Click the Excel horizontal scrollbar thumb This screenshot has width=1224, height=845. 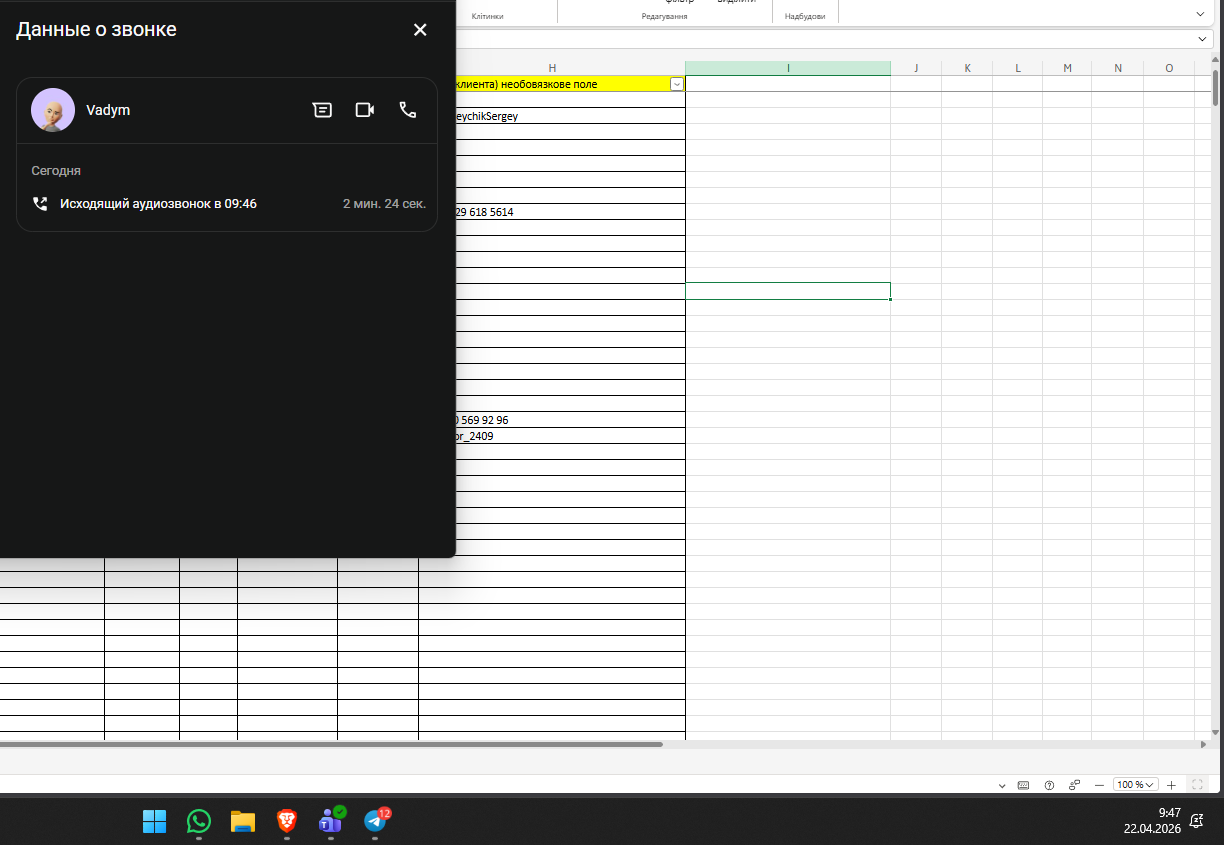point(331,744)
